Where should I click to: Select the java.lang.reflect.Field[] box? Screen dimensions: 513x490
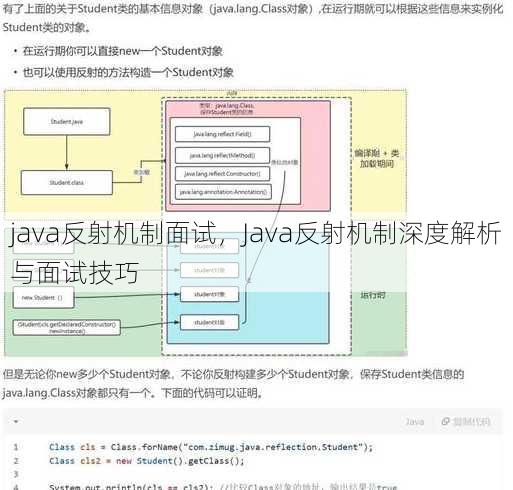222,134
